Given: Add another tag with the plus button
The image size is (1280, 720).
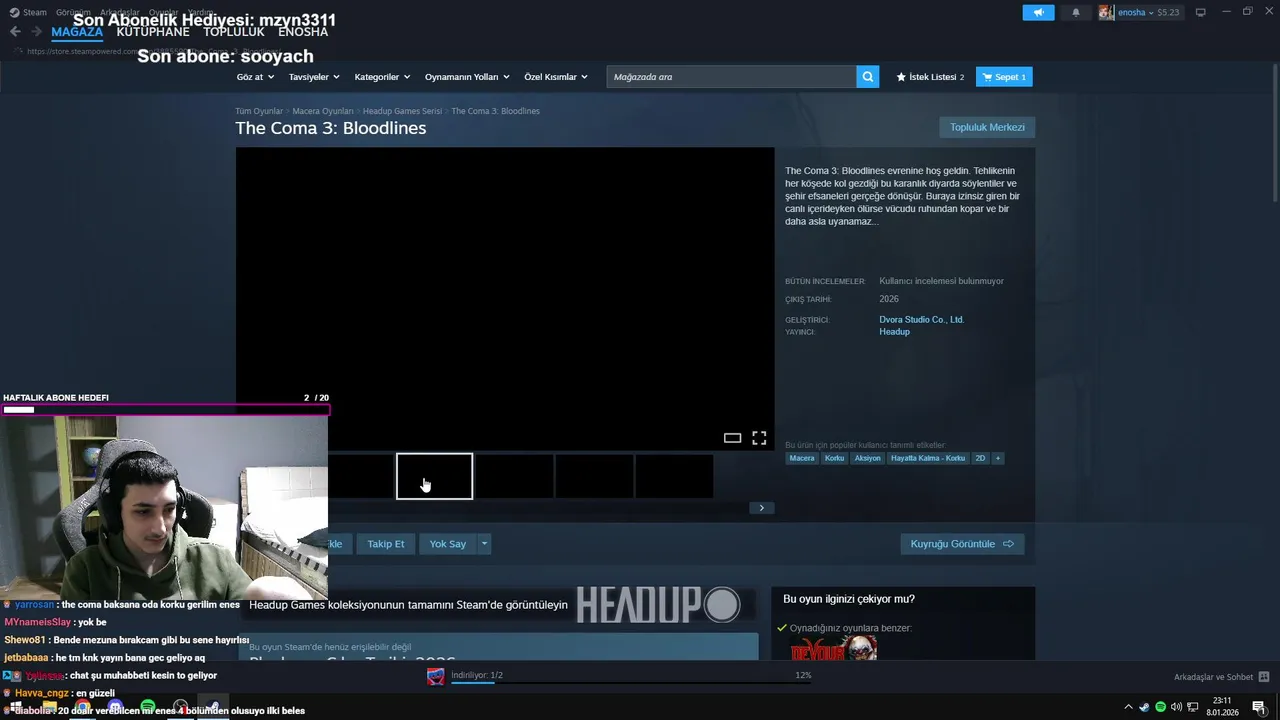Looking at the screenshot, I should click(x=997, y=458).
